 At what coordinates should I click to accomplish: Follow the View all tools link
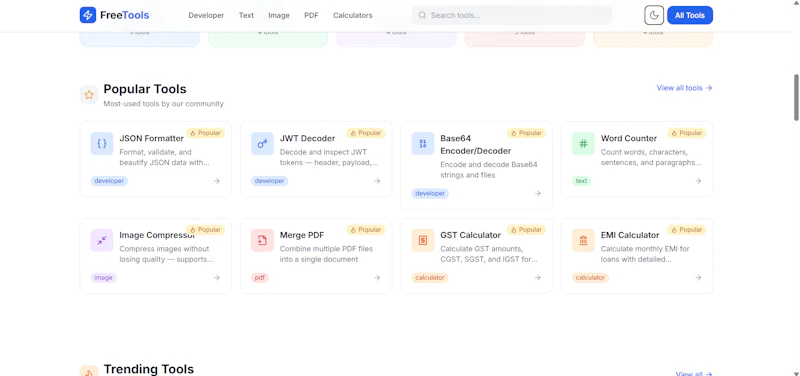(x=684, y=88)
